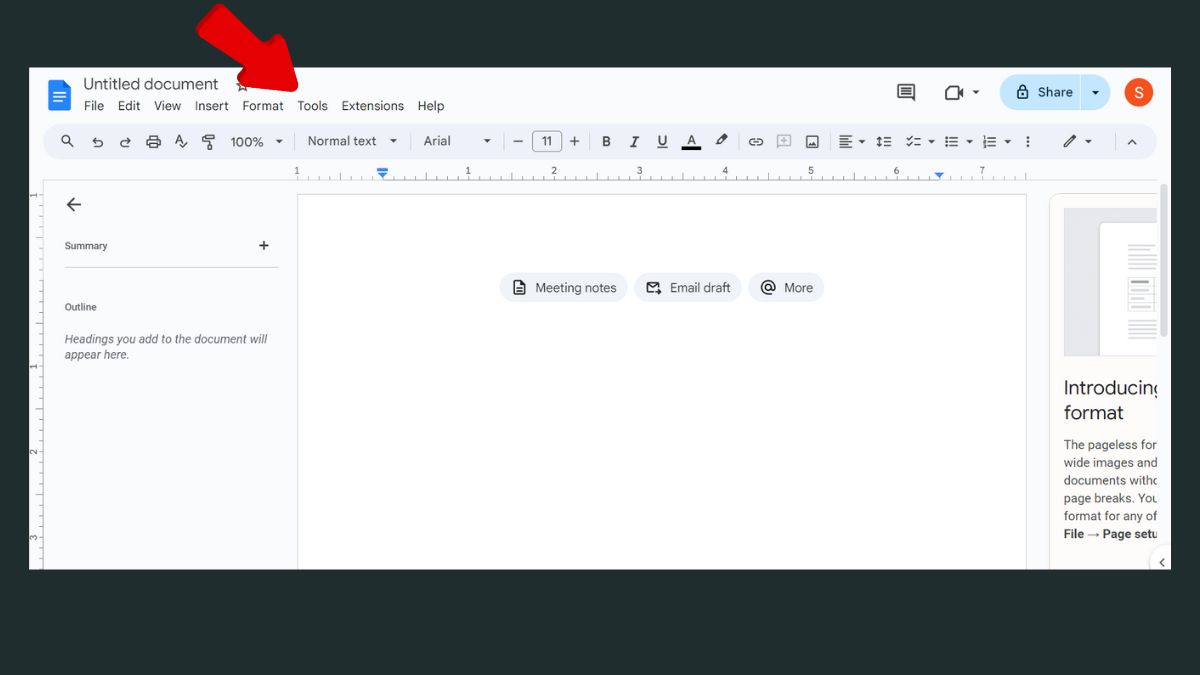This screenshot has width=1200, height=675.
Task: Click the insert image icon
Action: coord(812,142)
